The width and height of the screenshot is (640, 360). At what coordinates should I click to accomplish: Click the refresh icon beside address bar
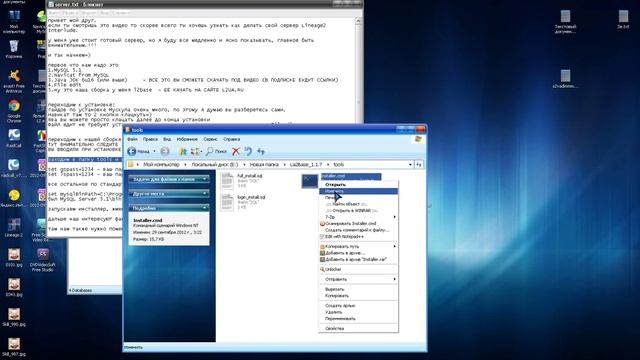(419, 164)
